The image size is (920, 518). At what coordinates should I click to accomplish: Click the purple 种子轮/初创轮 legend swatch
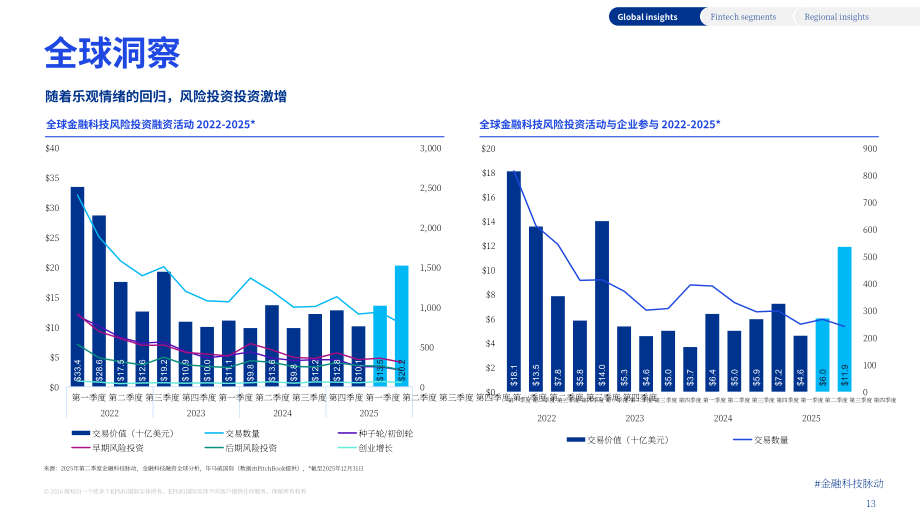(347, 434)
